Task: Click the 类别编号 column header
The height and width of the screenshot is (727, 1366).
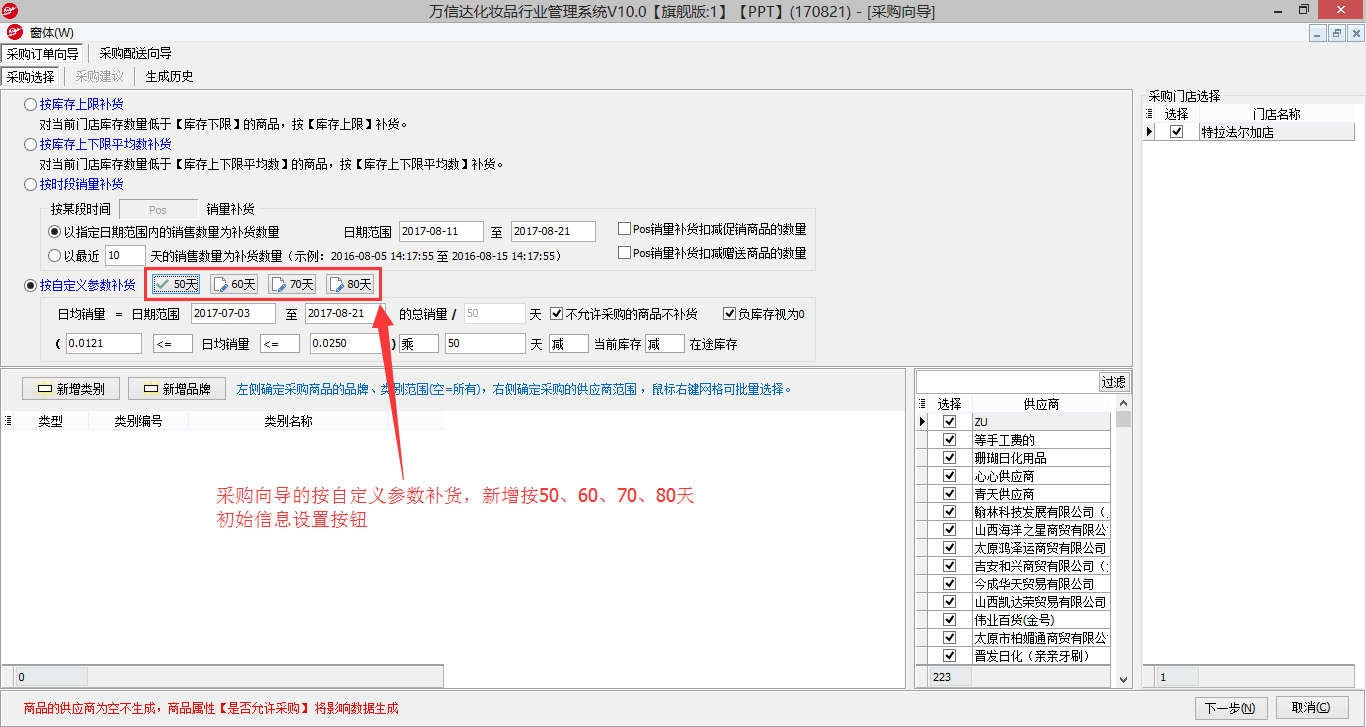Action: click(x=138, y=422)
